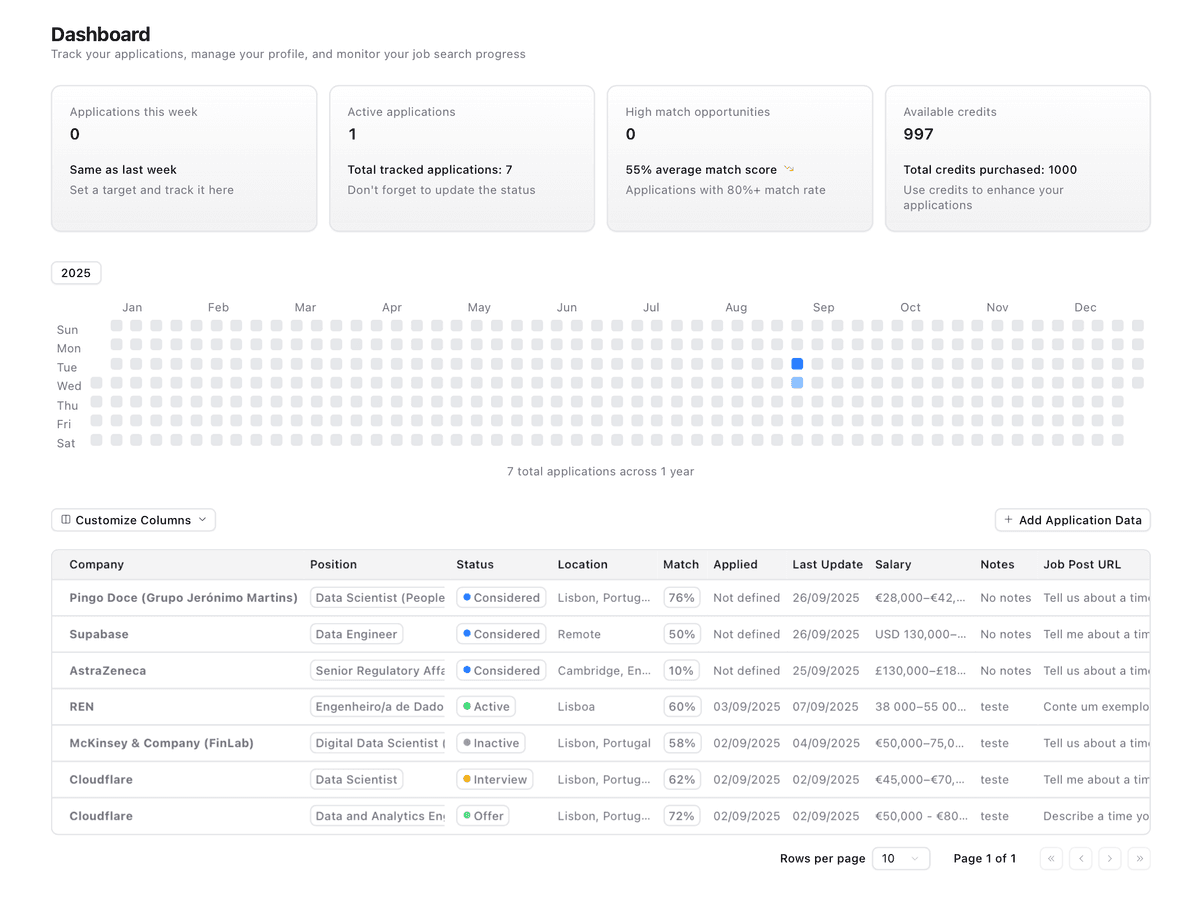Click the next page arrow

pyautogui.click(x=1110, y=858)
